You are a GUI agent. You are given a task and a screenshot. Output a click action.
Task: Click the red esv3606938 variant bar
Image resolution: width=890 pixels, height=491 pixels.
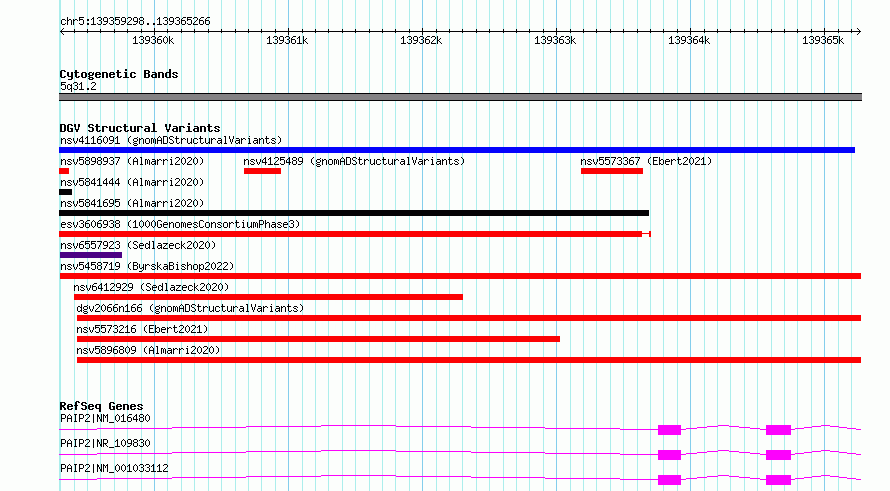point(355,234)
